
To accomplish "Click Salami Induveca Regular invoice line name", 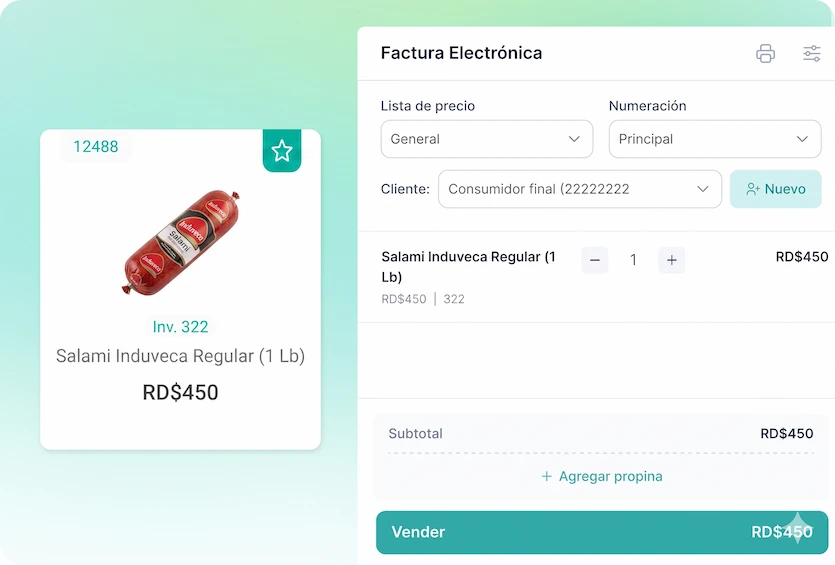I will pos(469,266).
